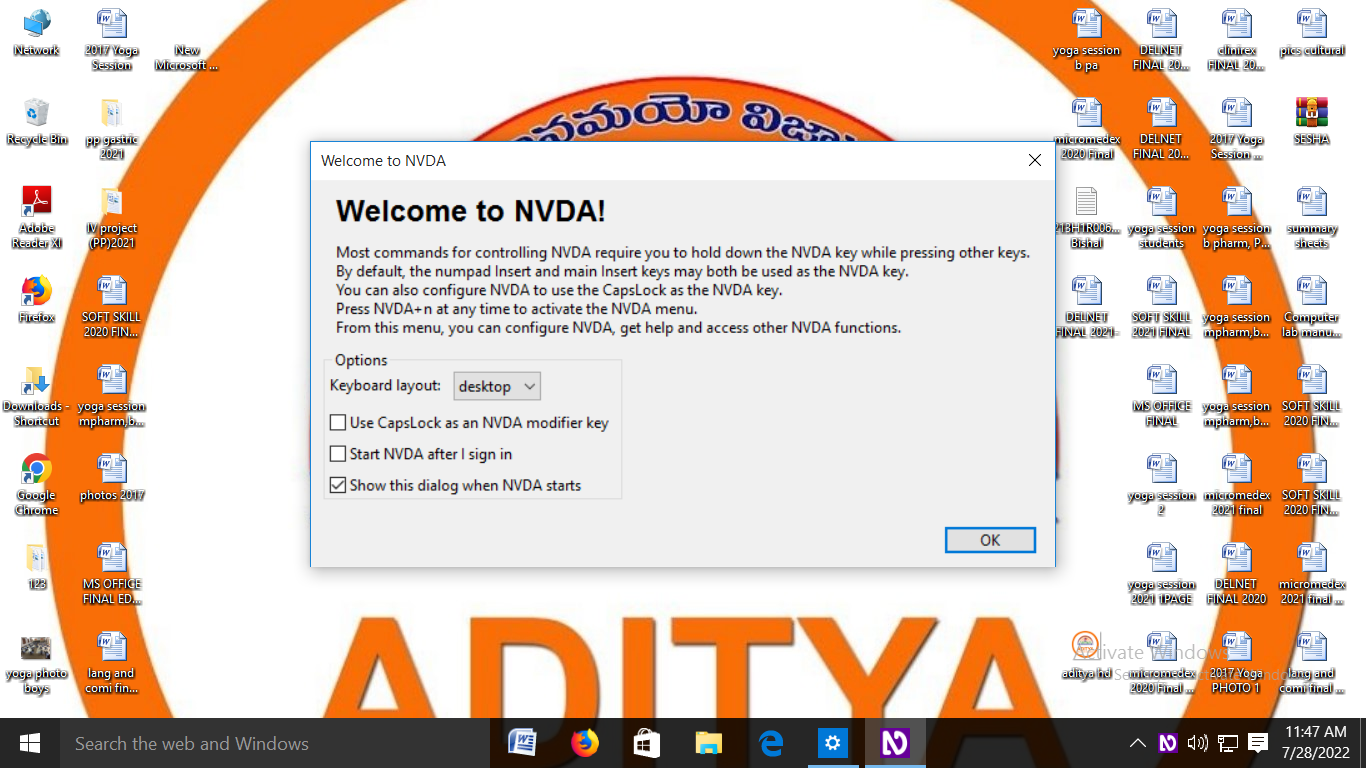This screenshot has height=768, width=1366.
Task: Select Google Chrome desktop shortcut
Action: [x=37, y=484]
